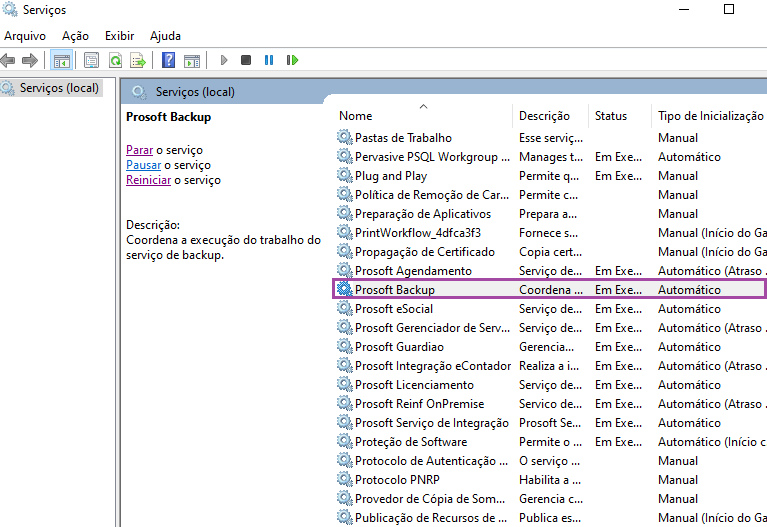Image resolution: width=767 pixels, height=527 pixels.
Task: Click the Export List toolbar icon
Action: coord(137,60)
